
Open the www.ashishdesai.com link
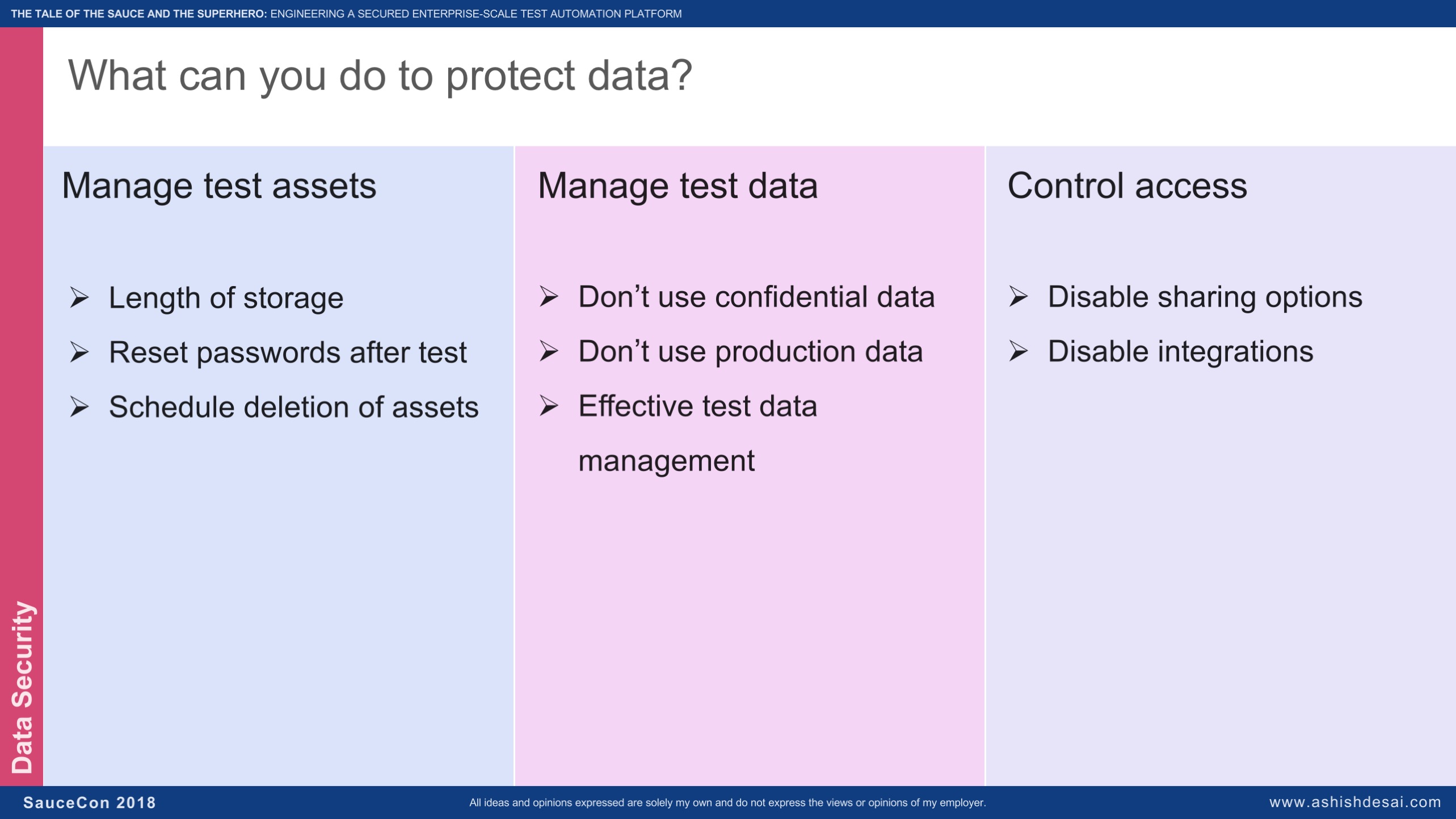coord(1355,802)
